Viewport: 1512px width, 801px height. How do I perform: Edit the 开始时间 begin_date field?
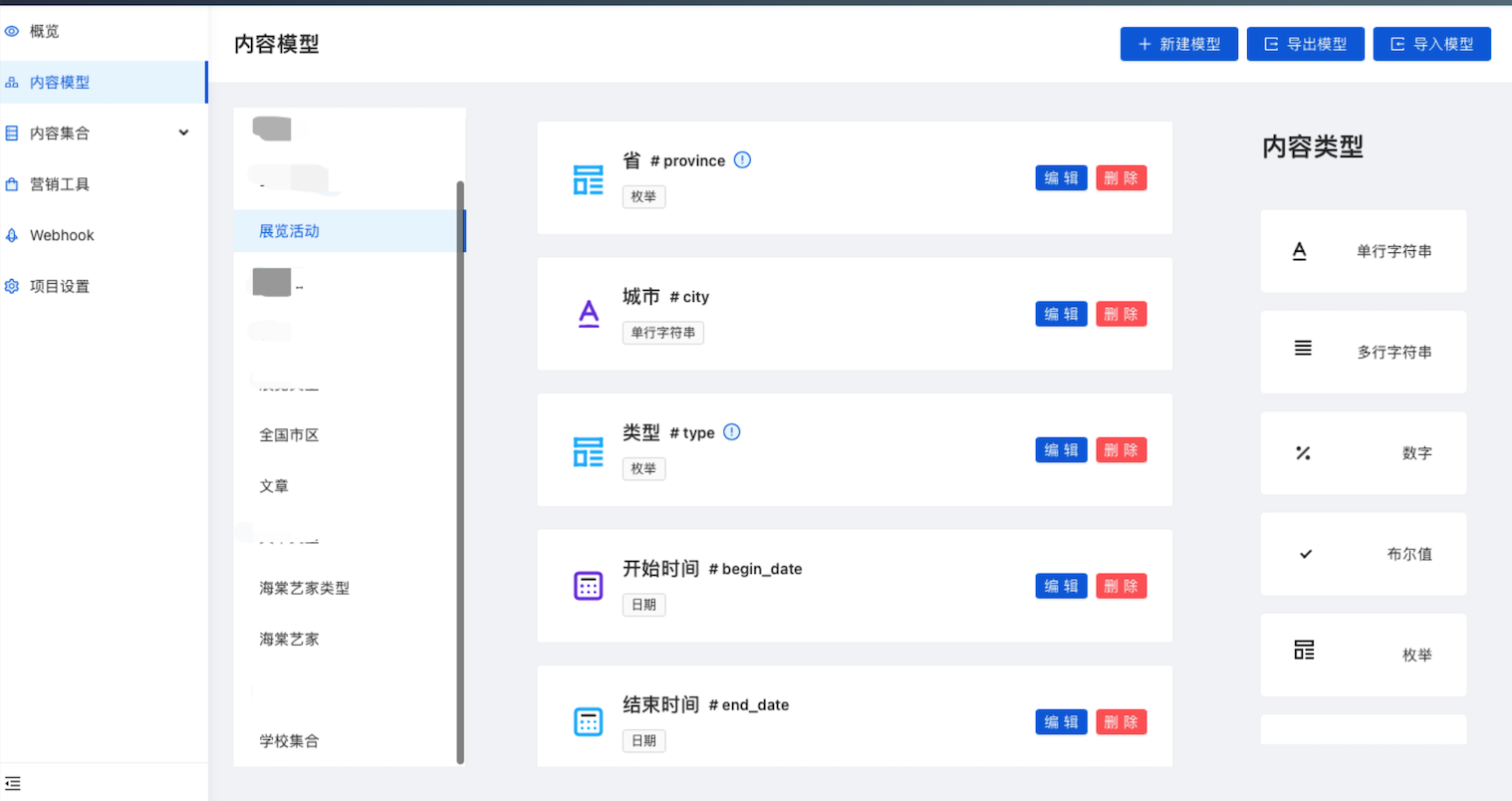point(1061,586)
